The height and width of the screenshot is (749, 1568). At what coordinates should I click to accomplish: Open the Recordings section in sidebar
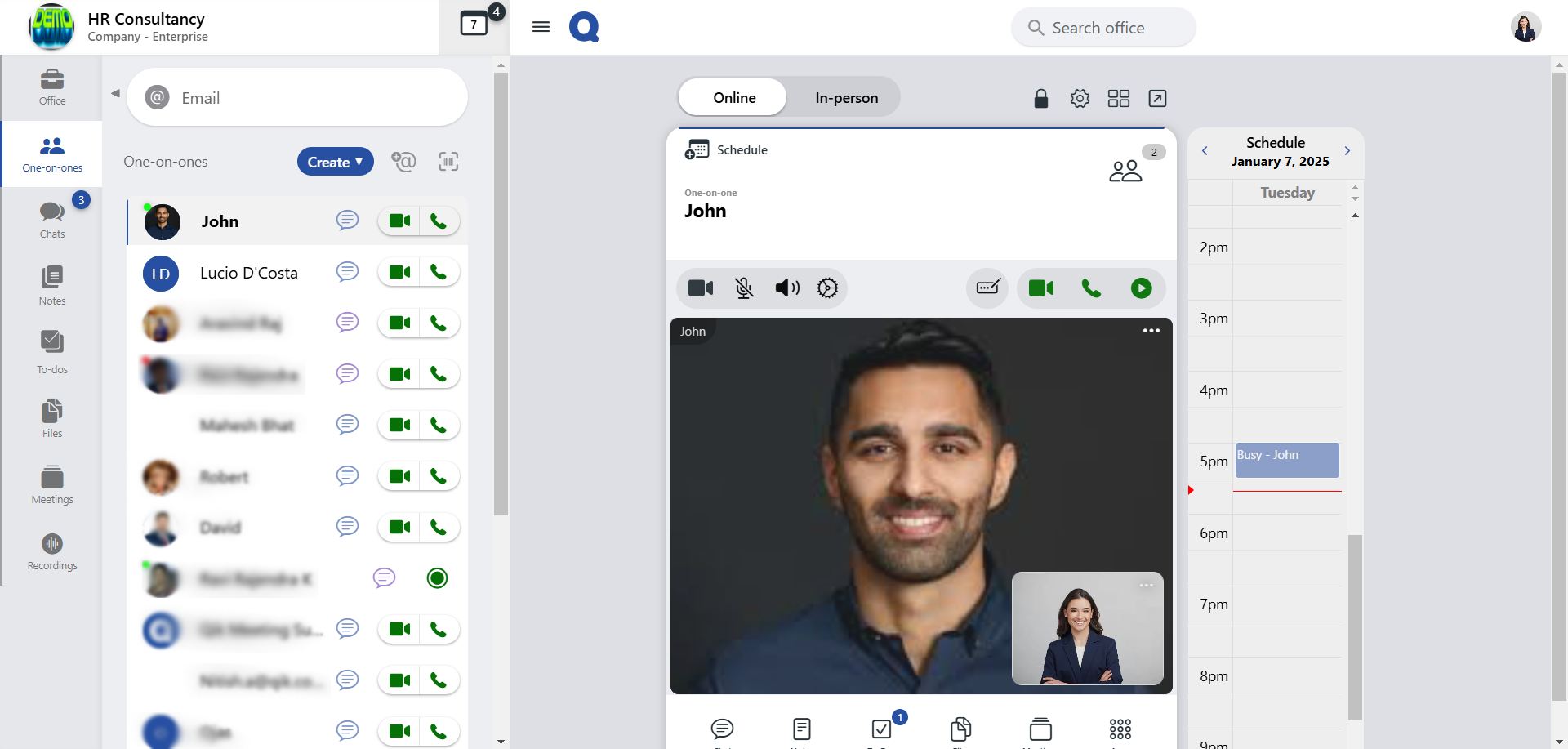[52, 551]
